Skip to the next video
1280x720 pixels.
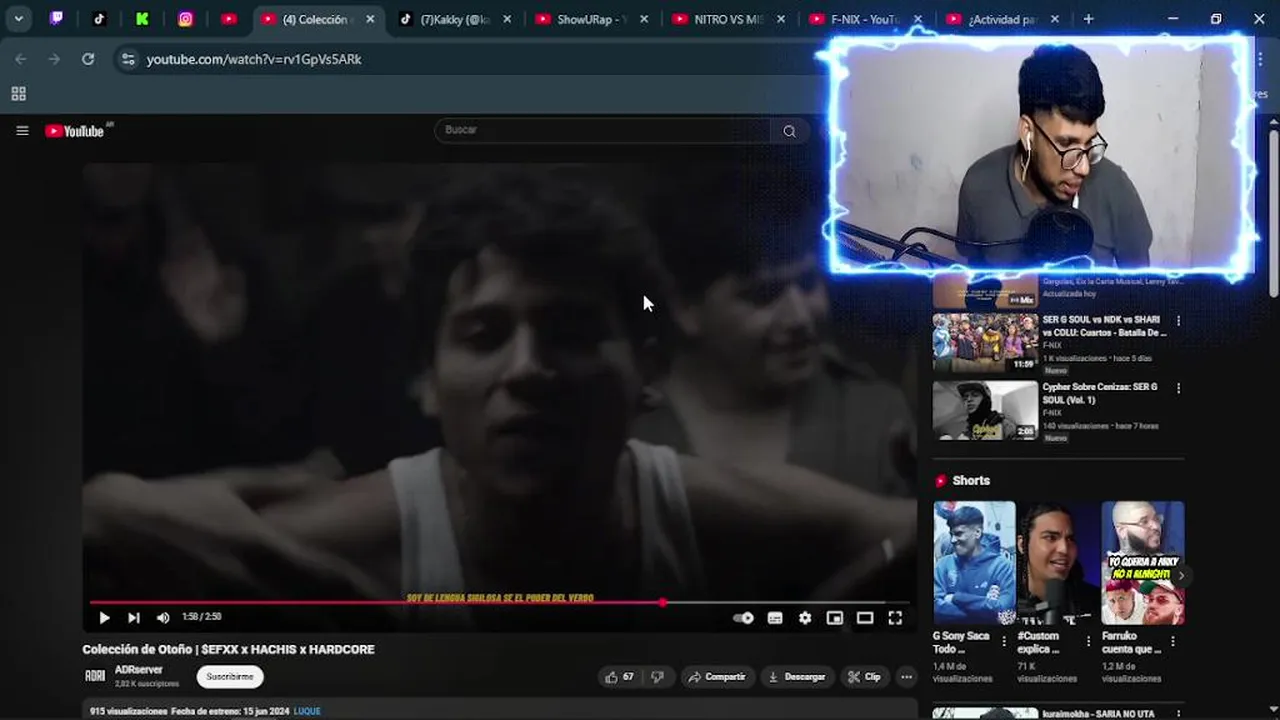point(133,618)
